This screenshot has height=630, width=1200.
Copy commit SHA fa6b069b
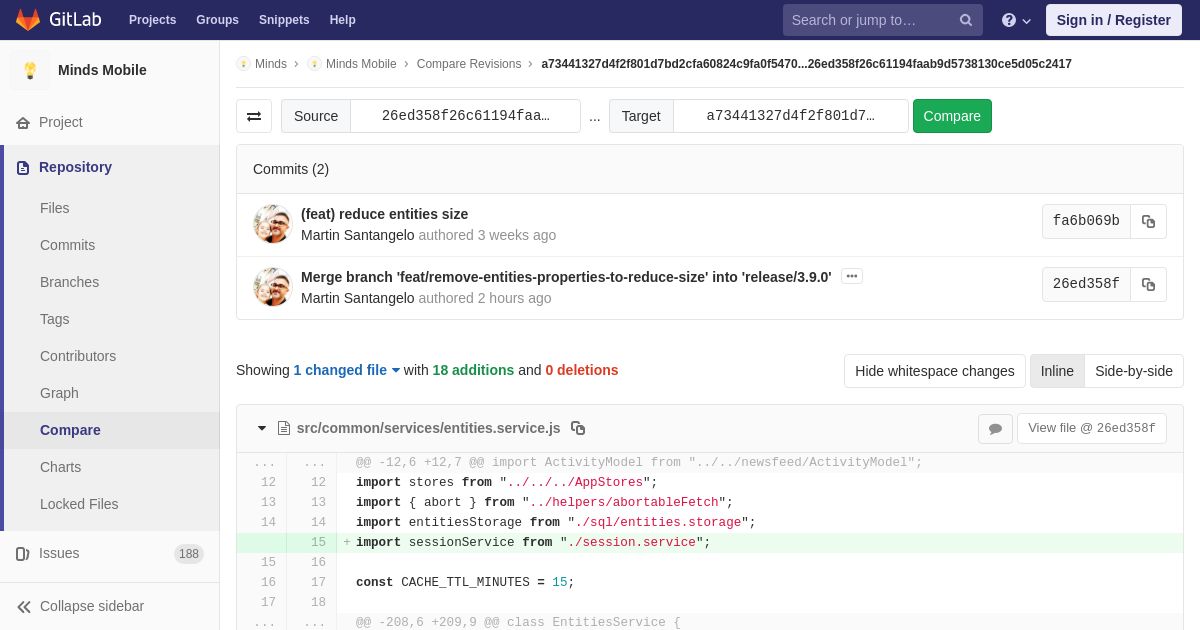(1148, 221)
